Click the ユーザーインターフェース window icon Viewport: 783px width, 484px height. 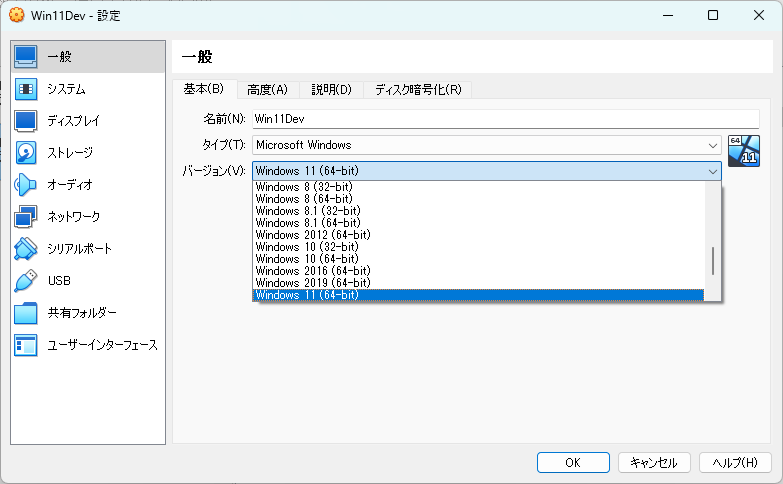pos(25,345)
